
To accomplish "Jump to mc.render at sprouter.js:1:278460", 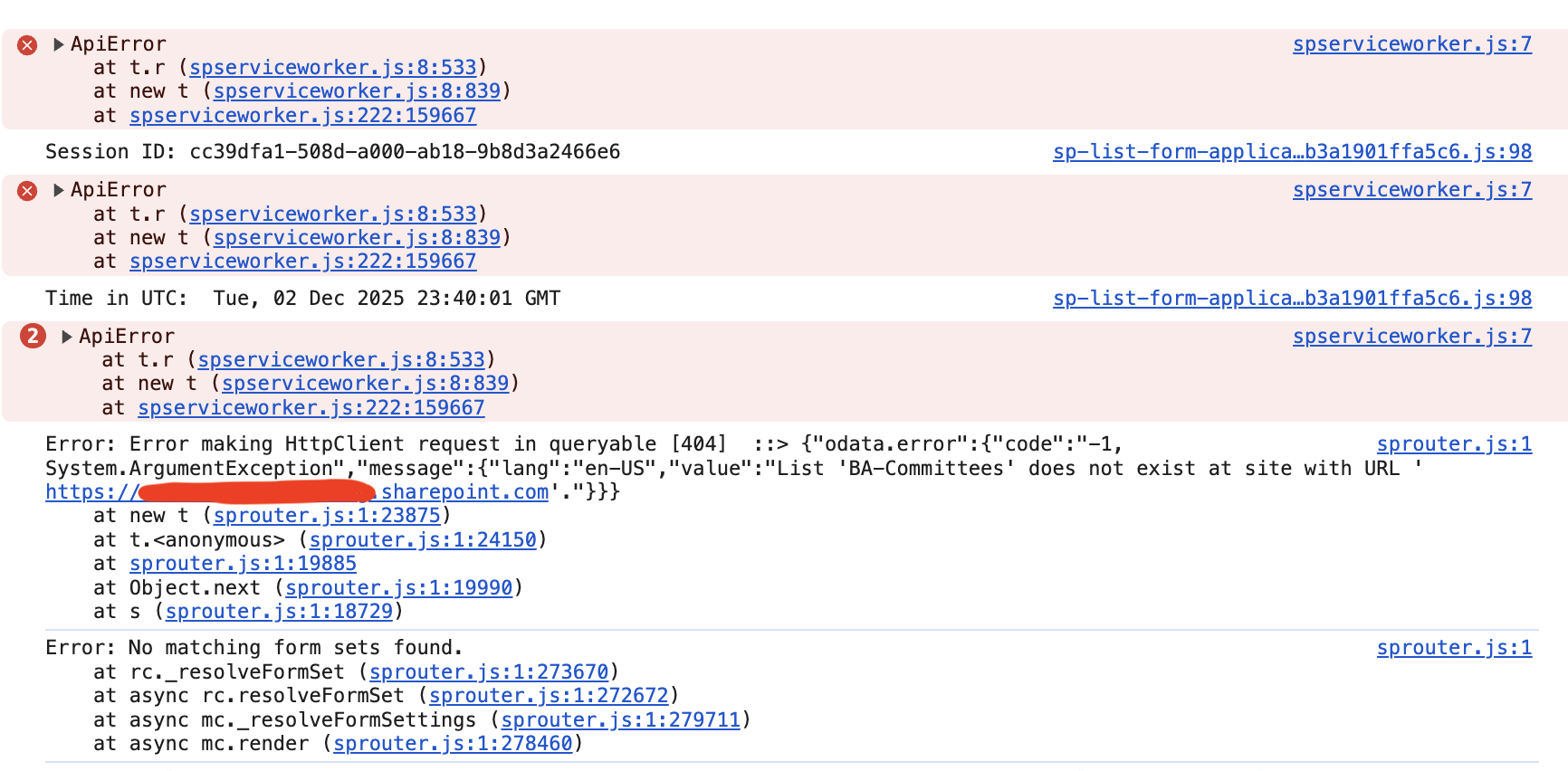I will [x=453, y=744].
